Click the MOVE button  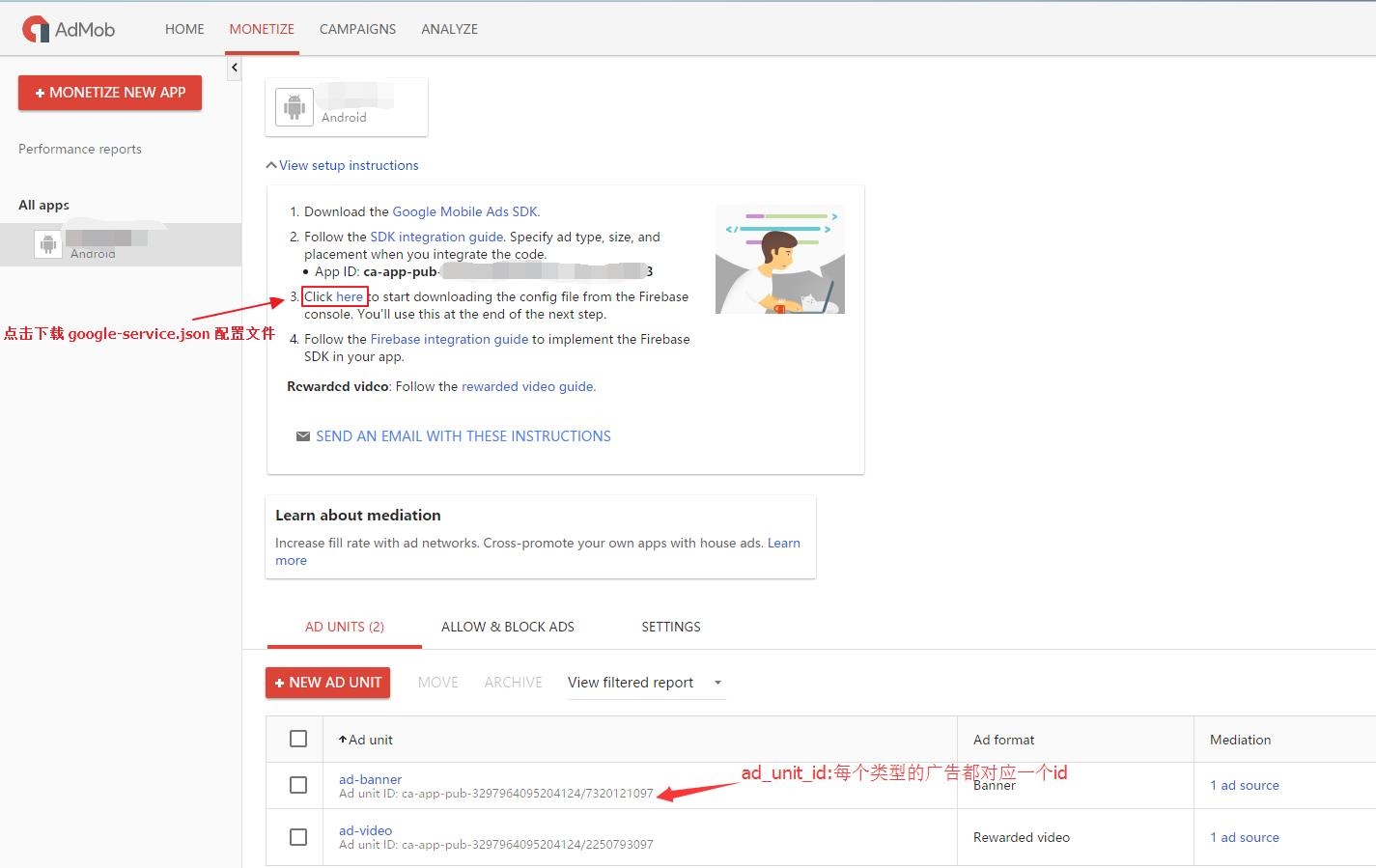pos(438,683)
